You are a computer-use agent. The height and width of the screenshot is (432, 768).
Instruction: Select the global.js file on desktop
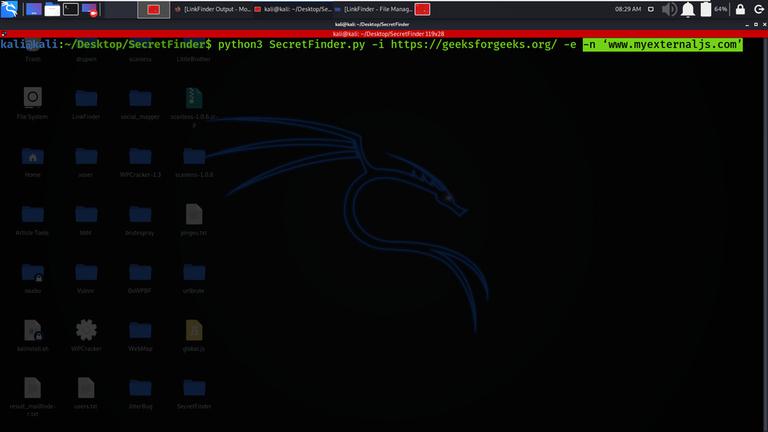pyautogui.click(x=194, y=335)
